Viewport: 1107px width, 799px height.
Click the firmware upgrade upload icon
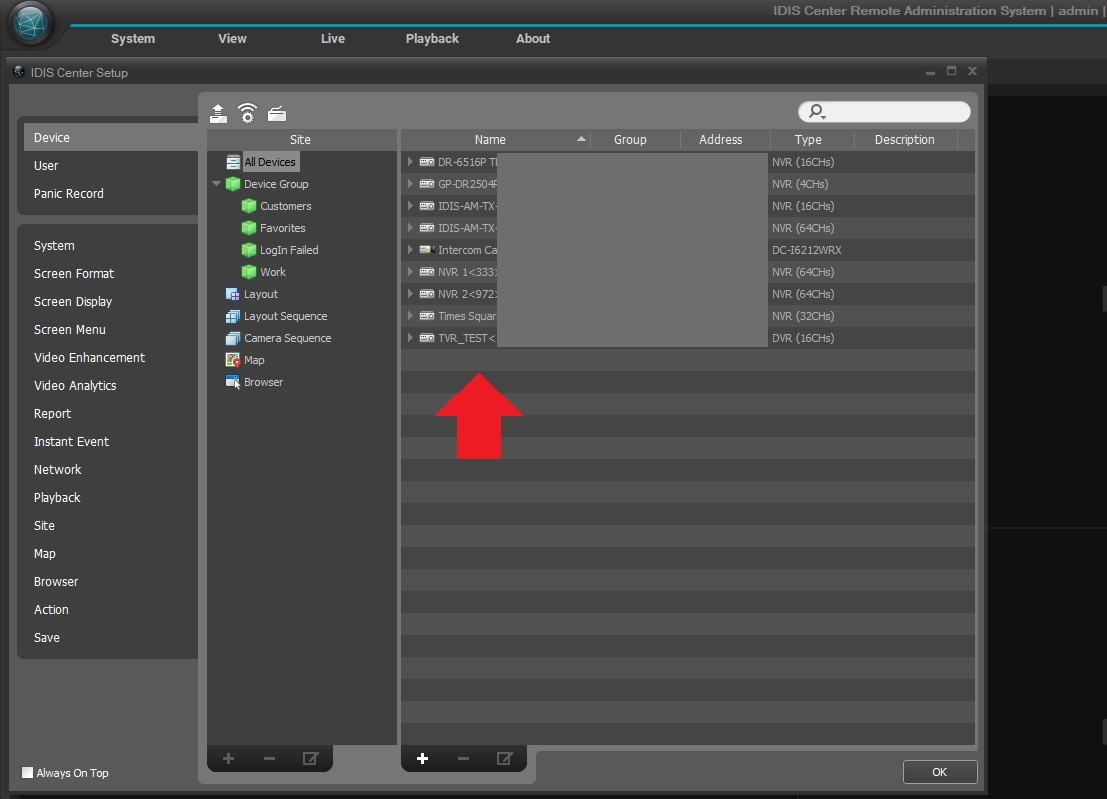(x=218, y=113)
